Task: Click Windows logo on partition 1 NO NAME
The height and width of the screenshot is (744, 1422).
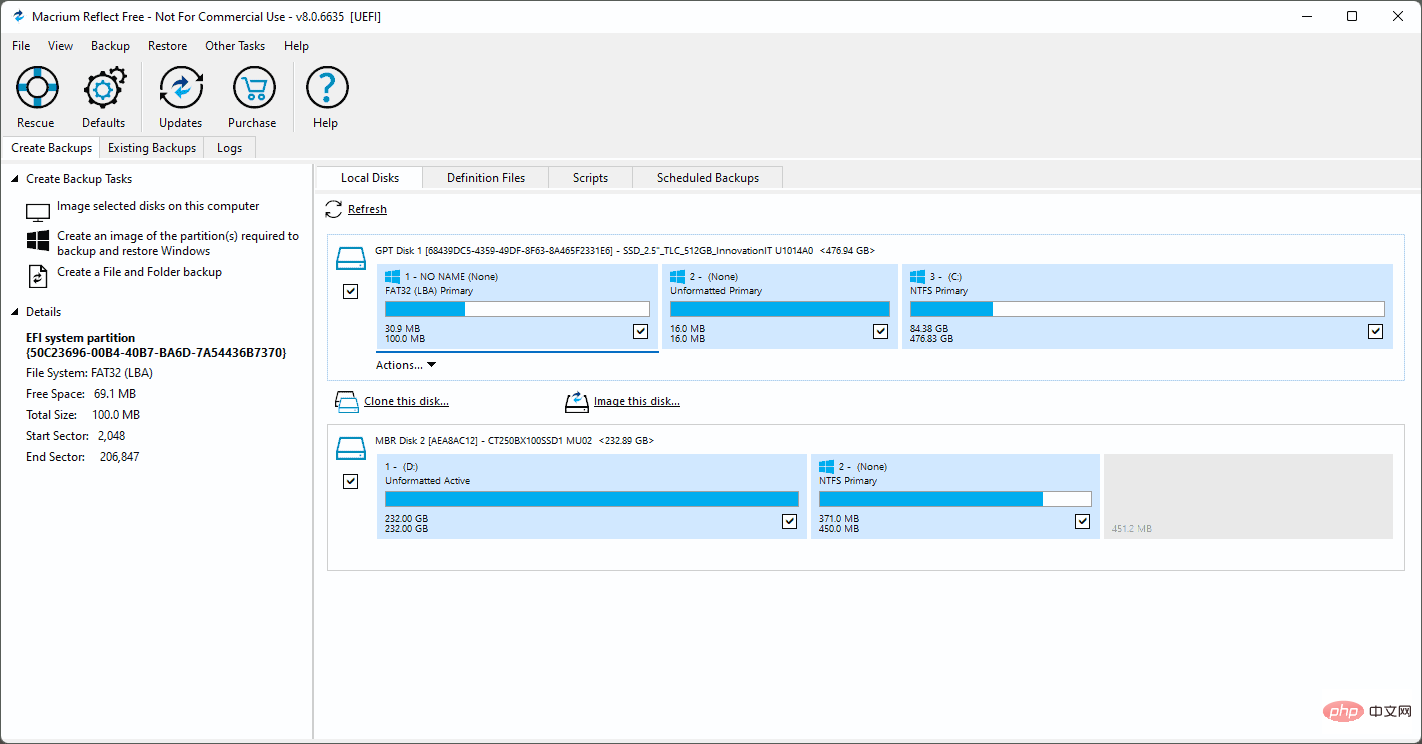Action: tap(393, 277)
